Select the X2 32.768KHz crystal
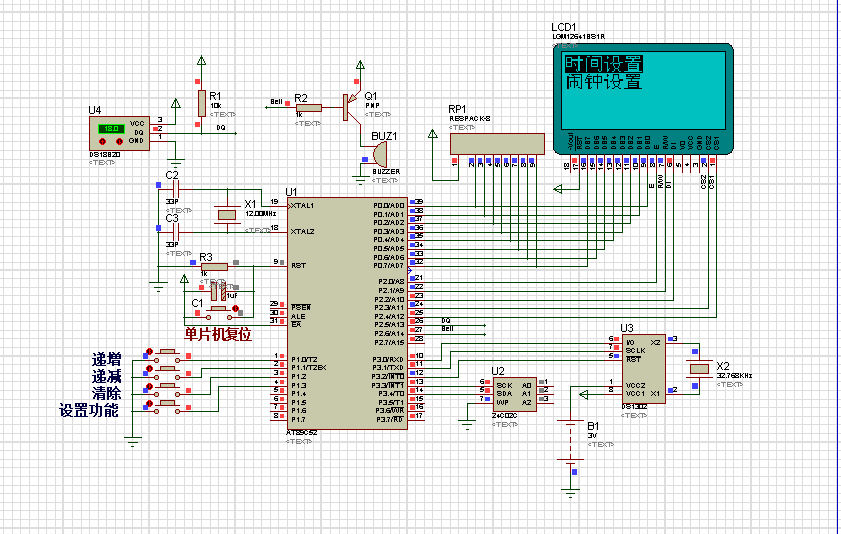This screenshot has width=841, height=534. pos(699,368)
